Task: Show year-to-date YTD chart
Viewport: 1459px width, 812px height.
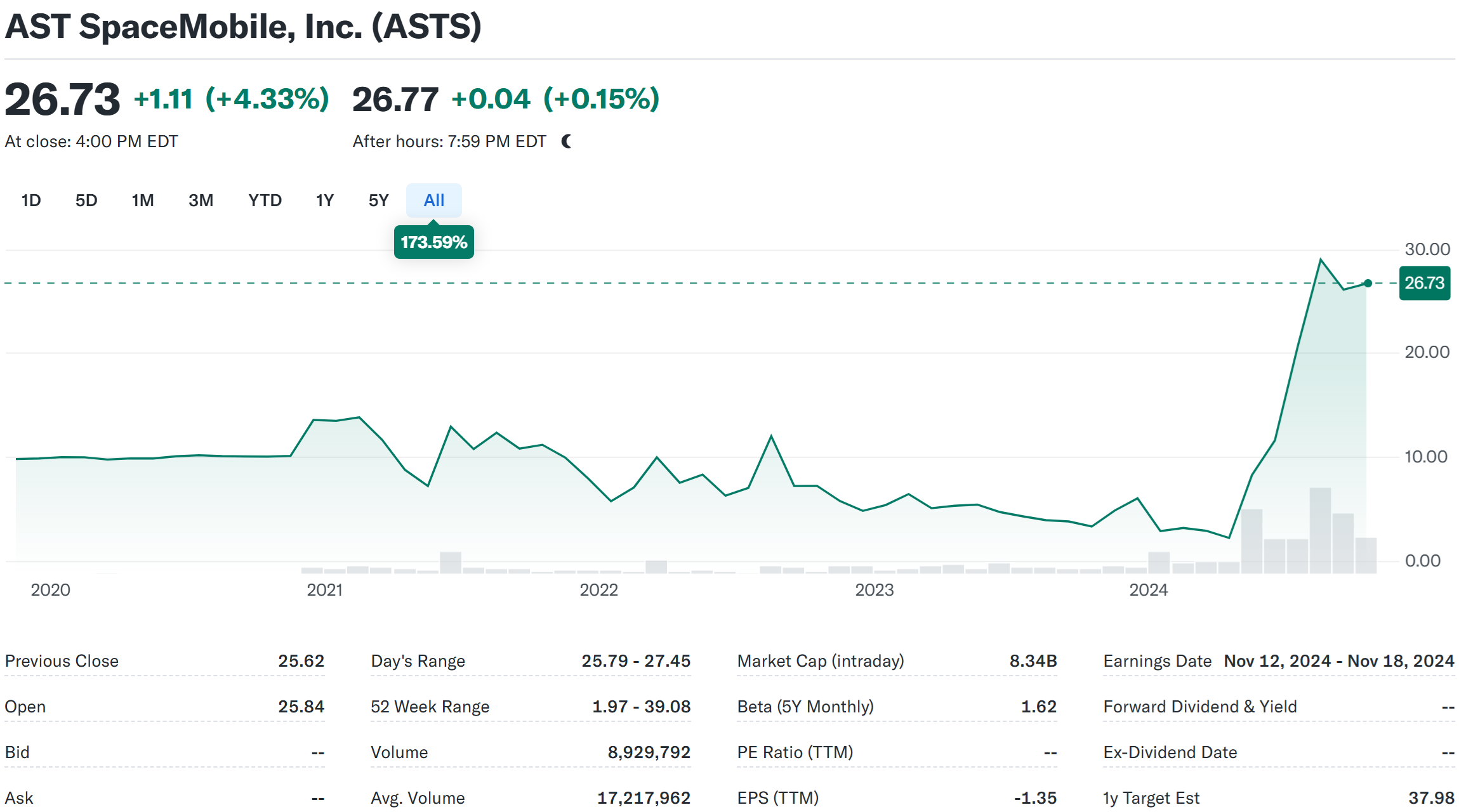Action: 265,200
